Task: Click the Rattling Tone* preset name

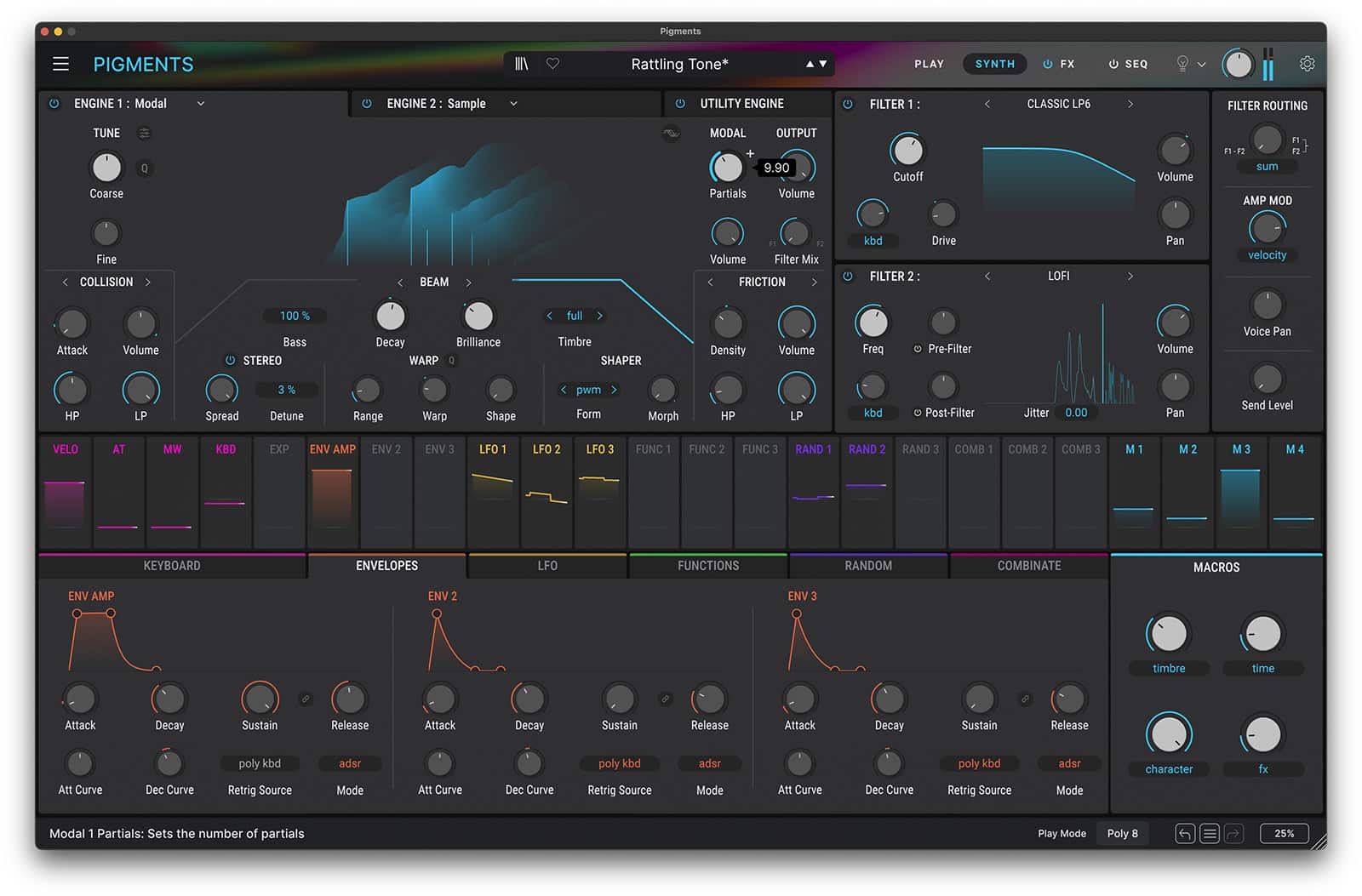Action: [x=679, y=64]
